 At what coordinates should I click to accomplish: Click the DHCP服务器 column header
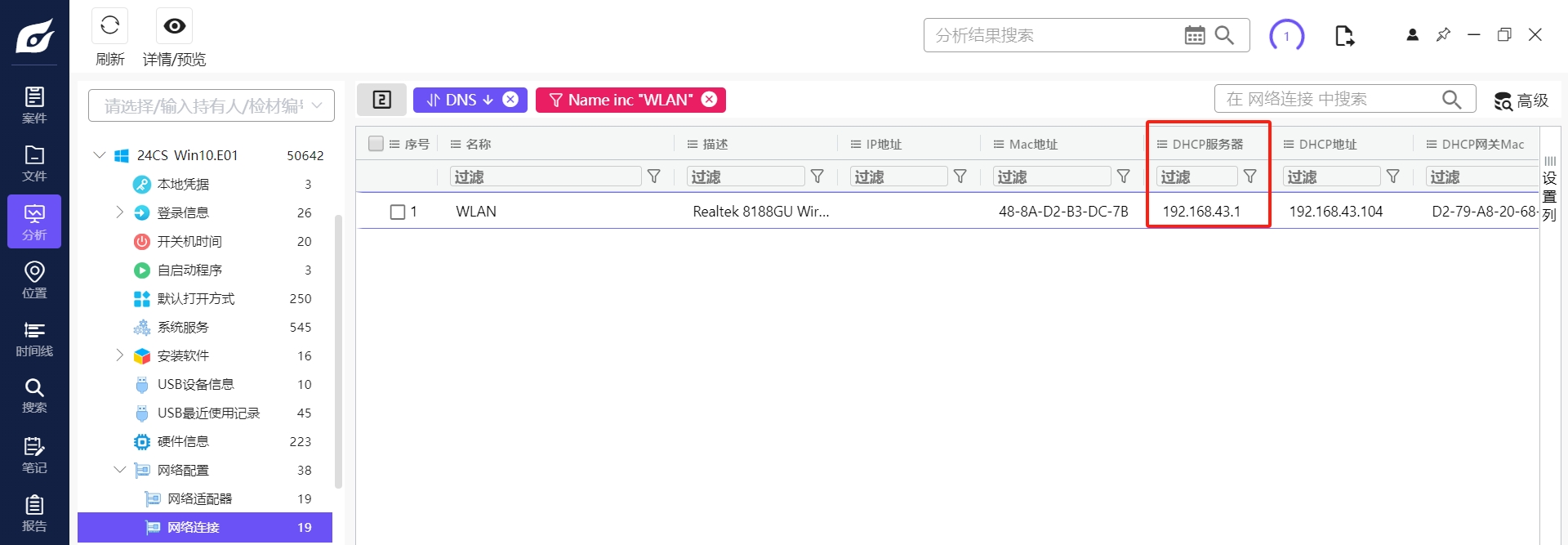point(1208,144)
